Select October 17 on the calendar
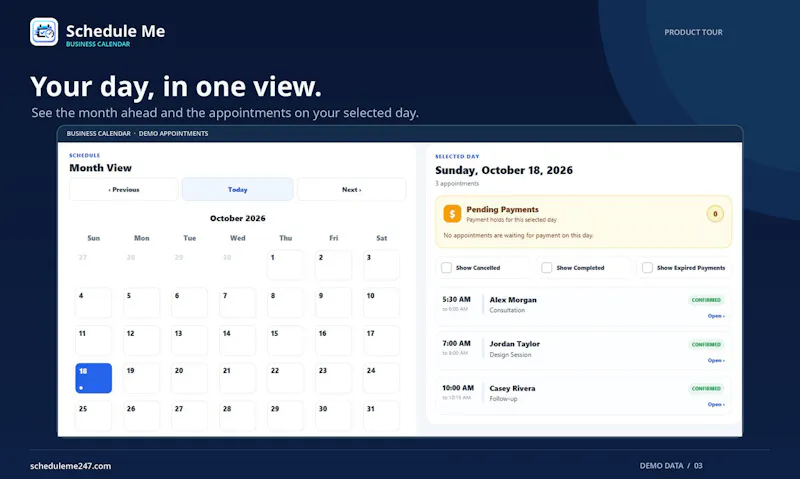 click(x=381, y=340)
